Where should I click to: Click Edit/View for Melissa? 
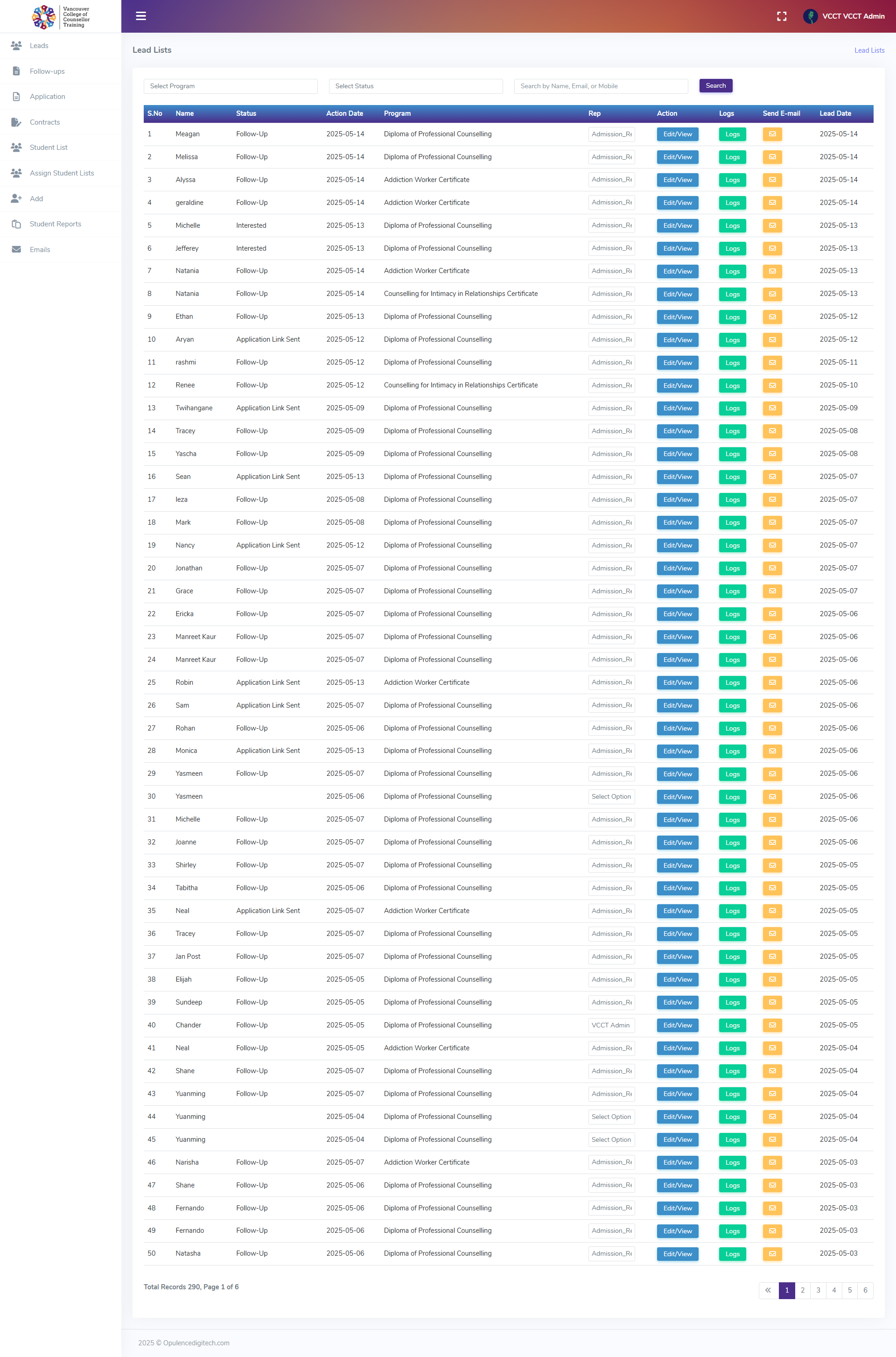pos(677,157)
